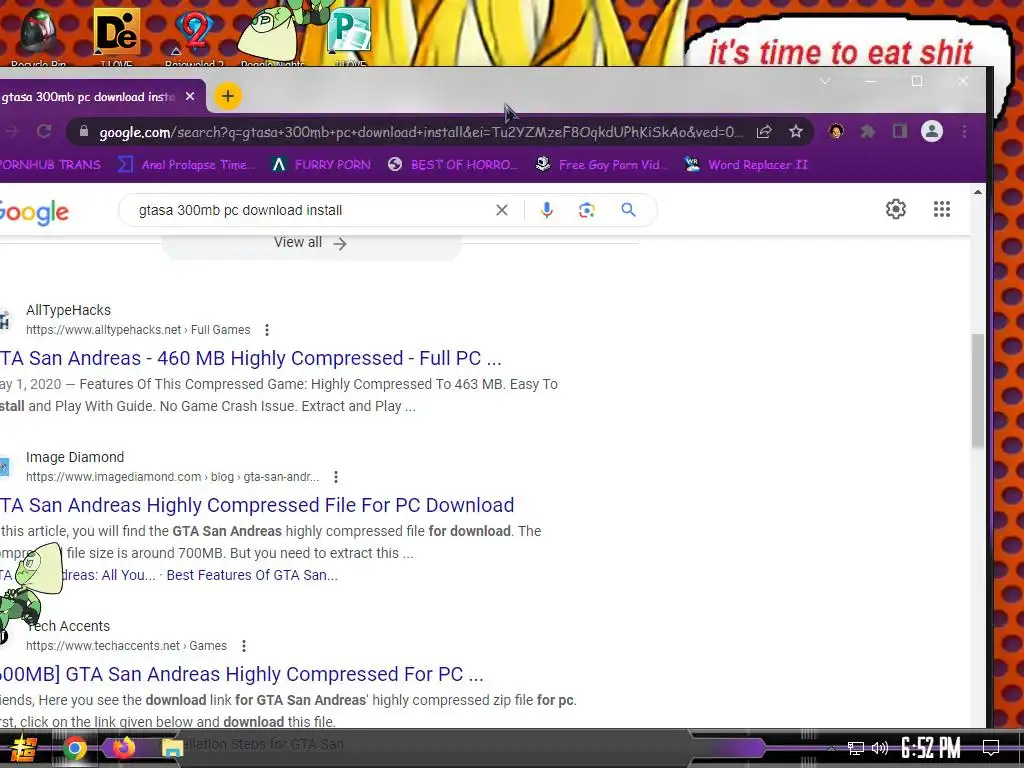This screenshot has height=768, width=1024.
Task: Click the page vertical scrollbar thumb
Action: (x=977, y=391)
